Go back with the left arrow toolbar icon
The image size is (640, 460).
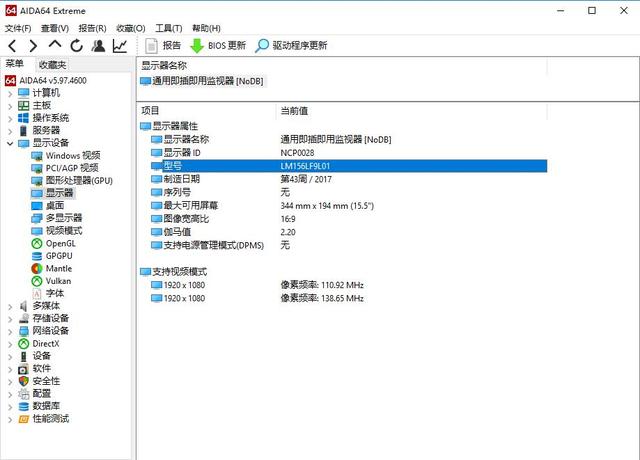tap(12, 46)
